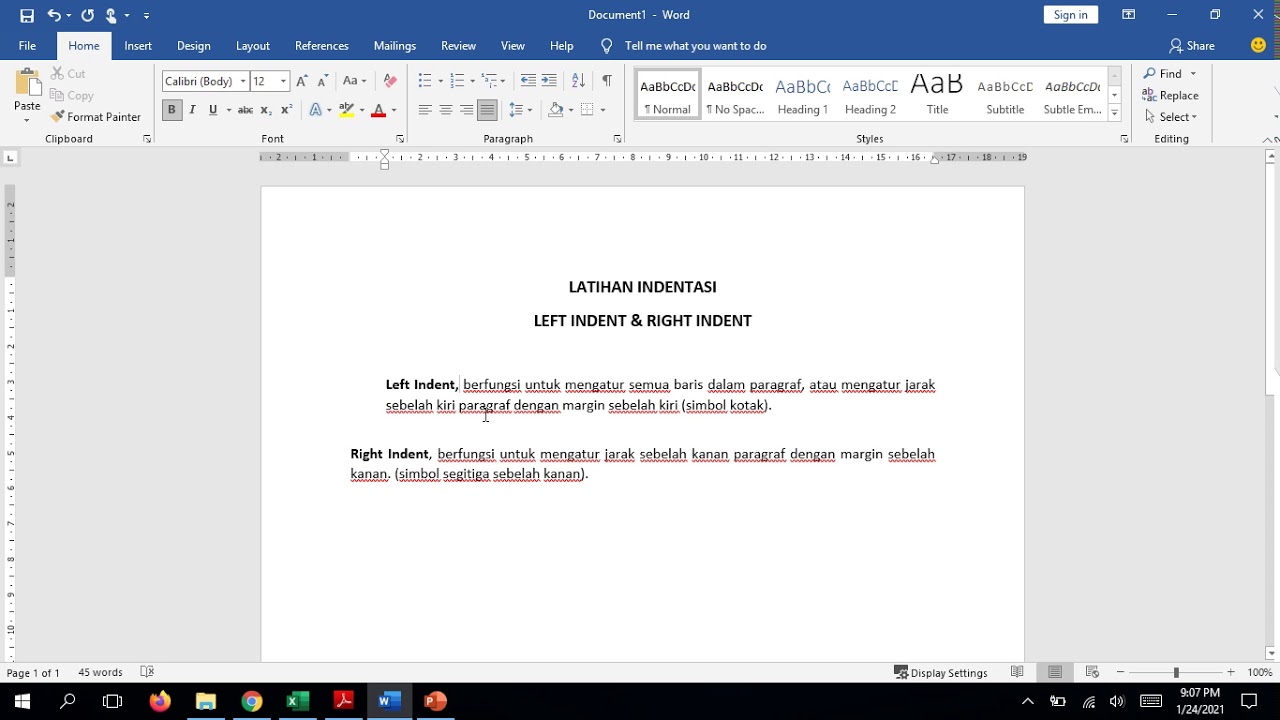
Task: Click the Sign in button
Action: click(x=1070, y=15)
